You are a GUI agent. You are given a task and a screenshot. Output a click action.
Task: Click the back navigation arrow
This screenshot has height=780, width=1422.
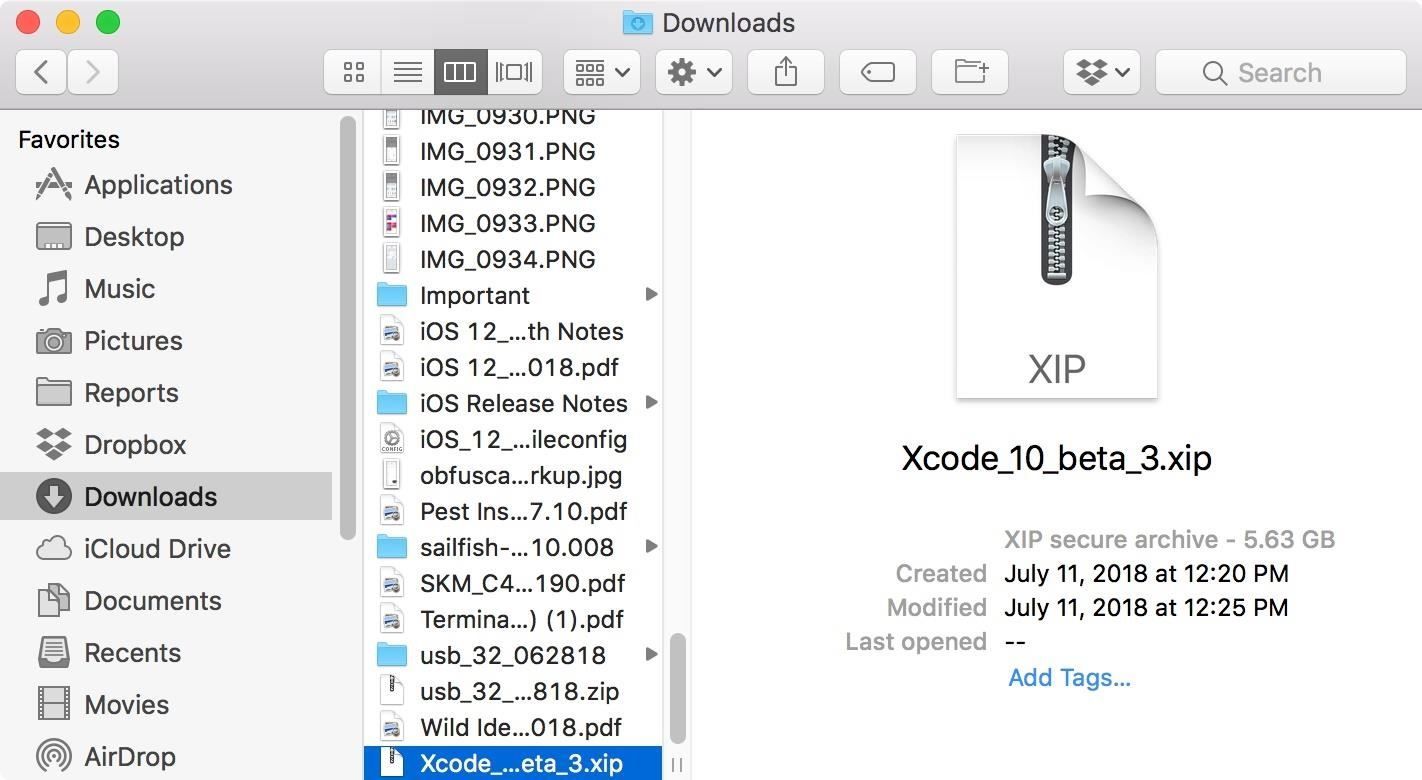[40, 71]
